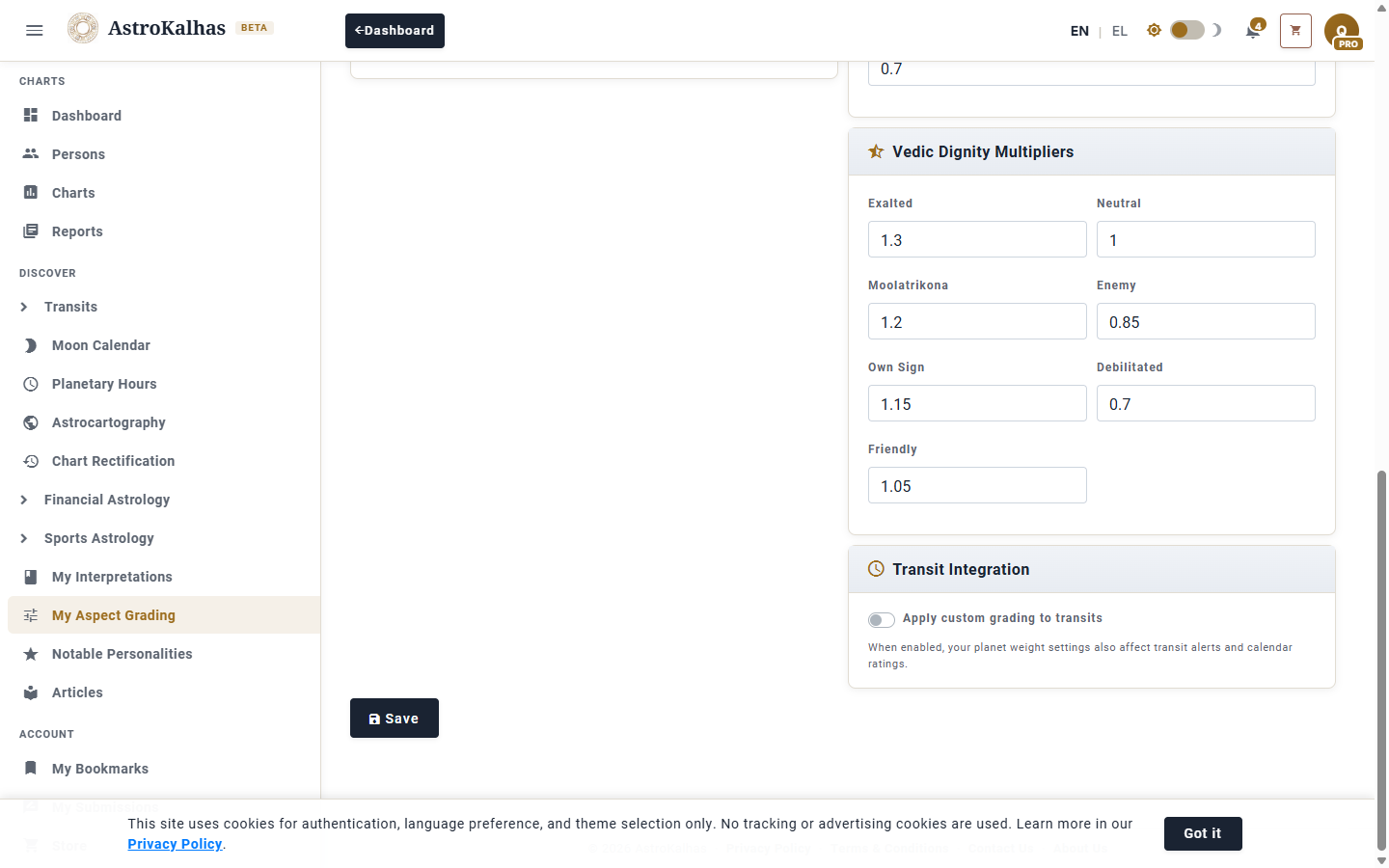Expand the Financial Astrology section

[x=24, y=500]
